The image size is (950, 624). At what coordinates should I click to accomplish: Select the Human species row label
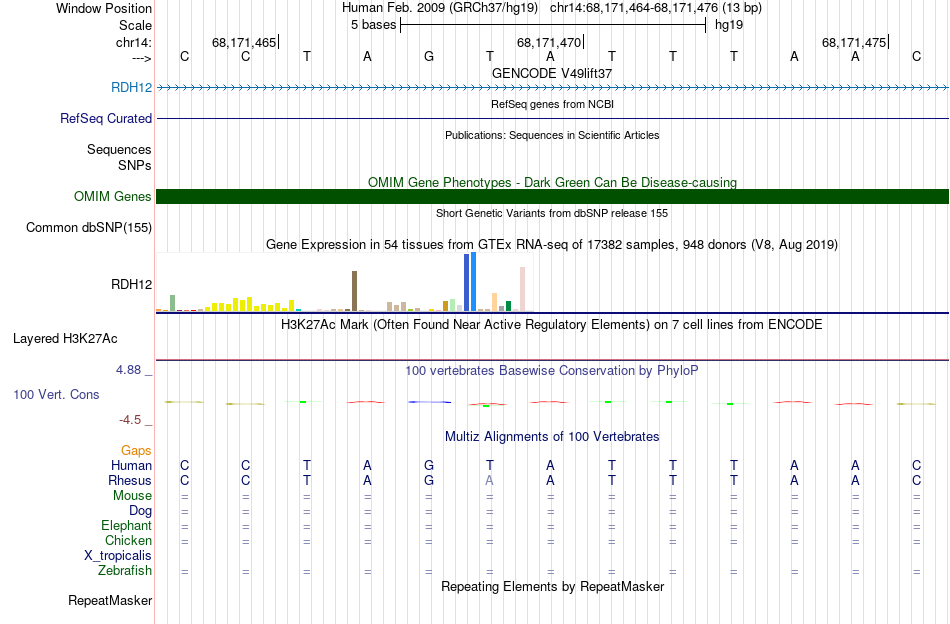pyautogui.click(x=131, y=465)
